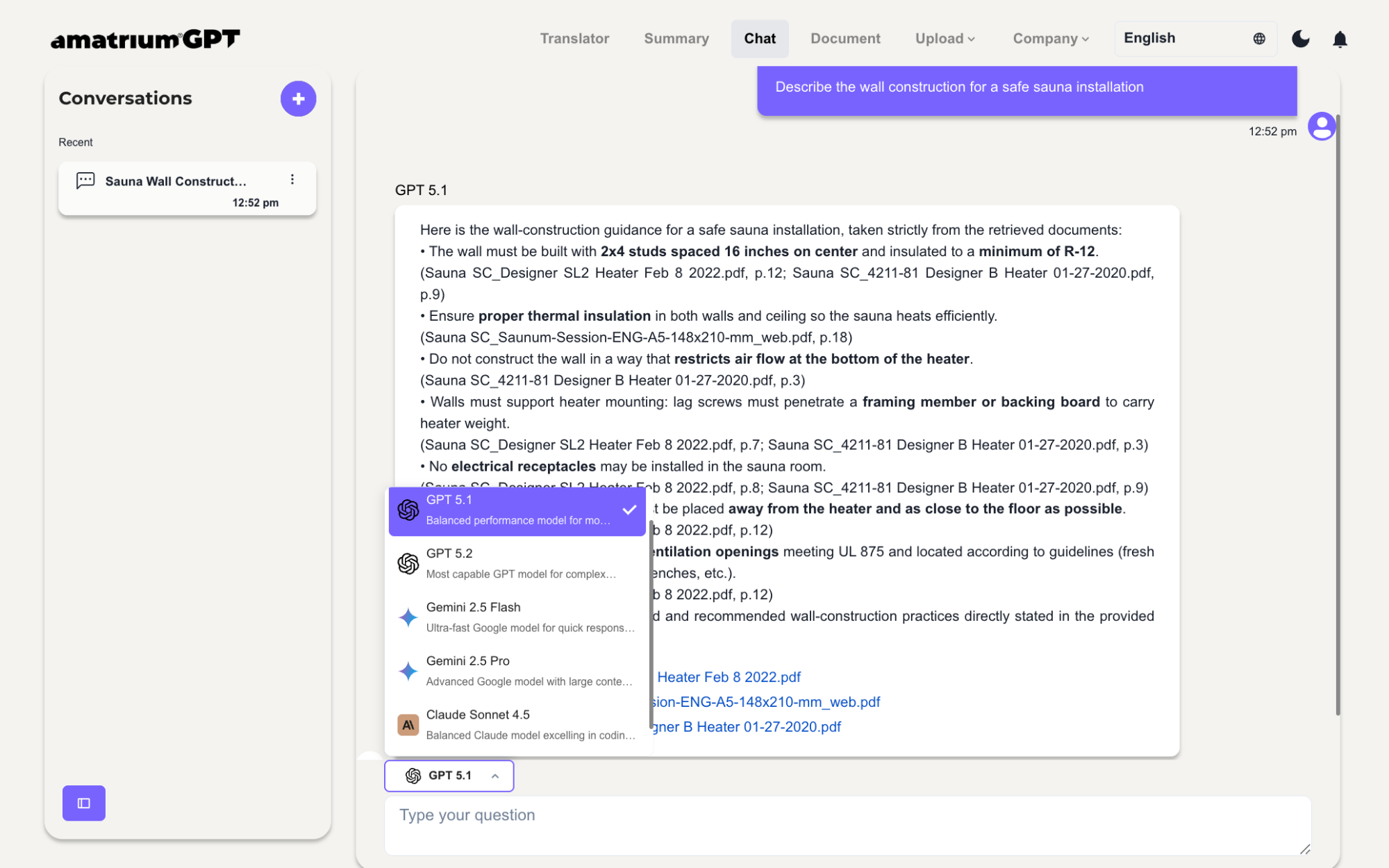1389x868 pixels.
Task: Start a new conversation with the plus icon
Action: pos(298,99)
